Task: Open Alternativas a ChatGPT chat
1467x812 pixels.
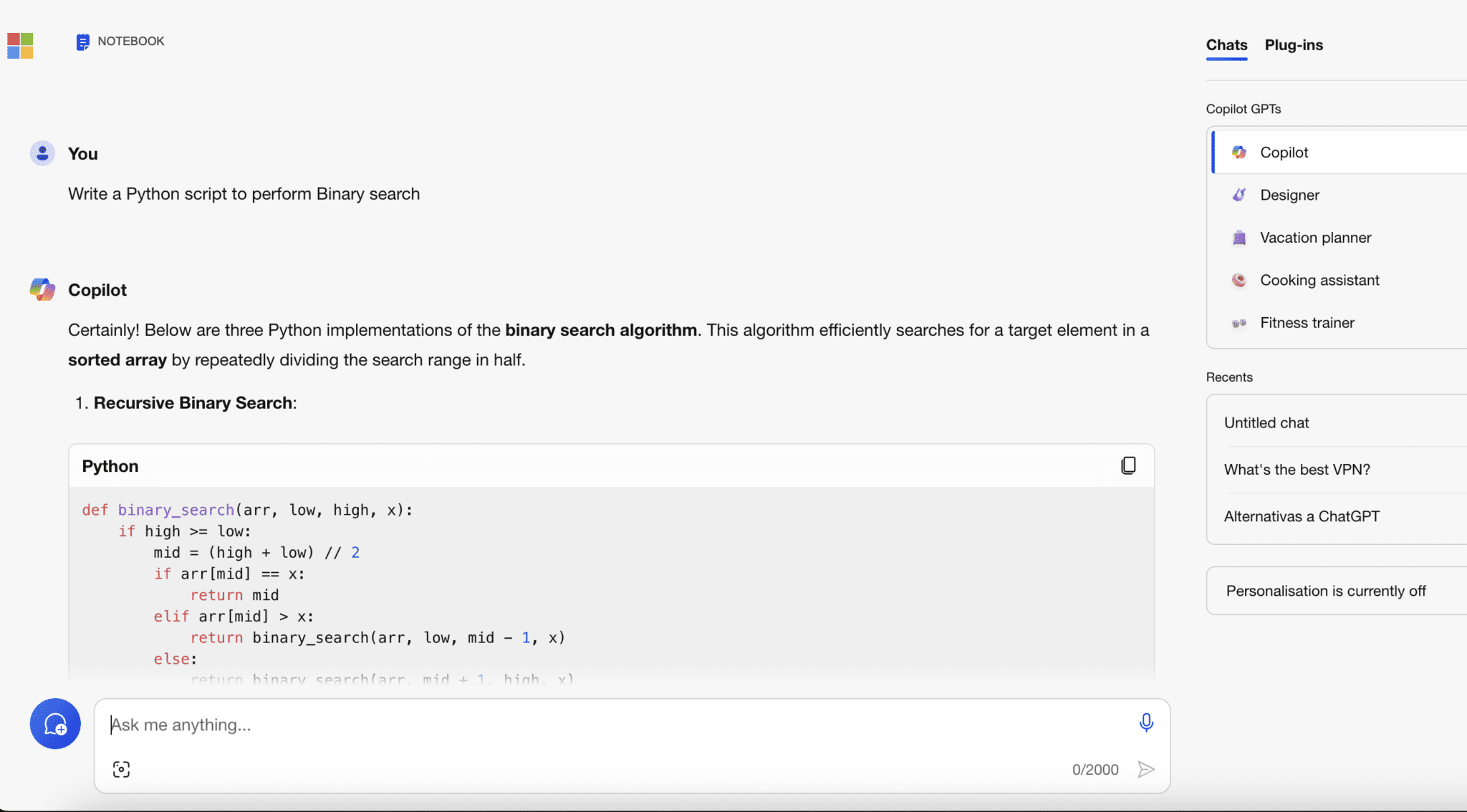Action: pyautogui.click(x=1302, y=516)
